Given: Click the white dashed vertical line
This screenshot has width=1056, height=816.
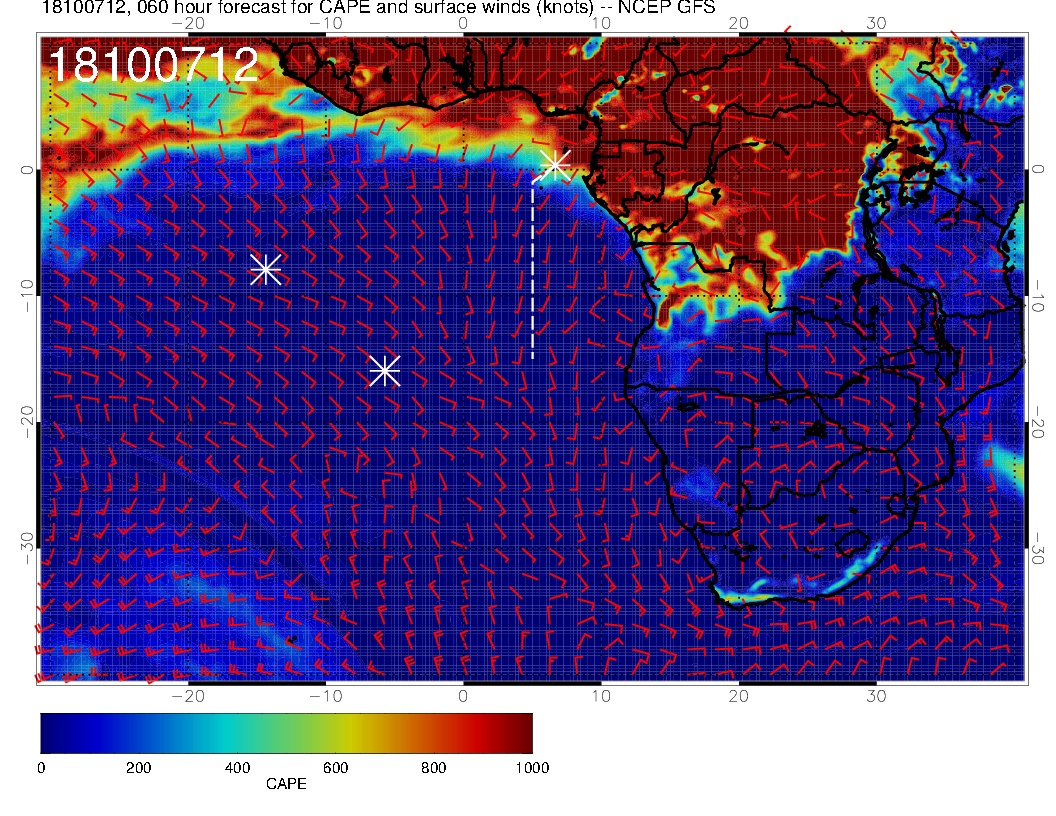Looking at the screenshot, I should [x=532, y=270].
